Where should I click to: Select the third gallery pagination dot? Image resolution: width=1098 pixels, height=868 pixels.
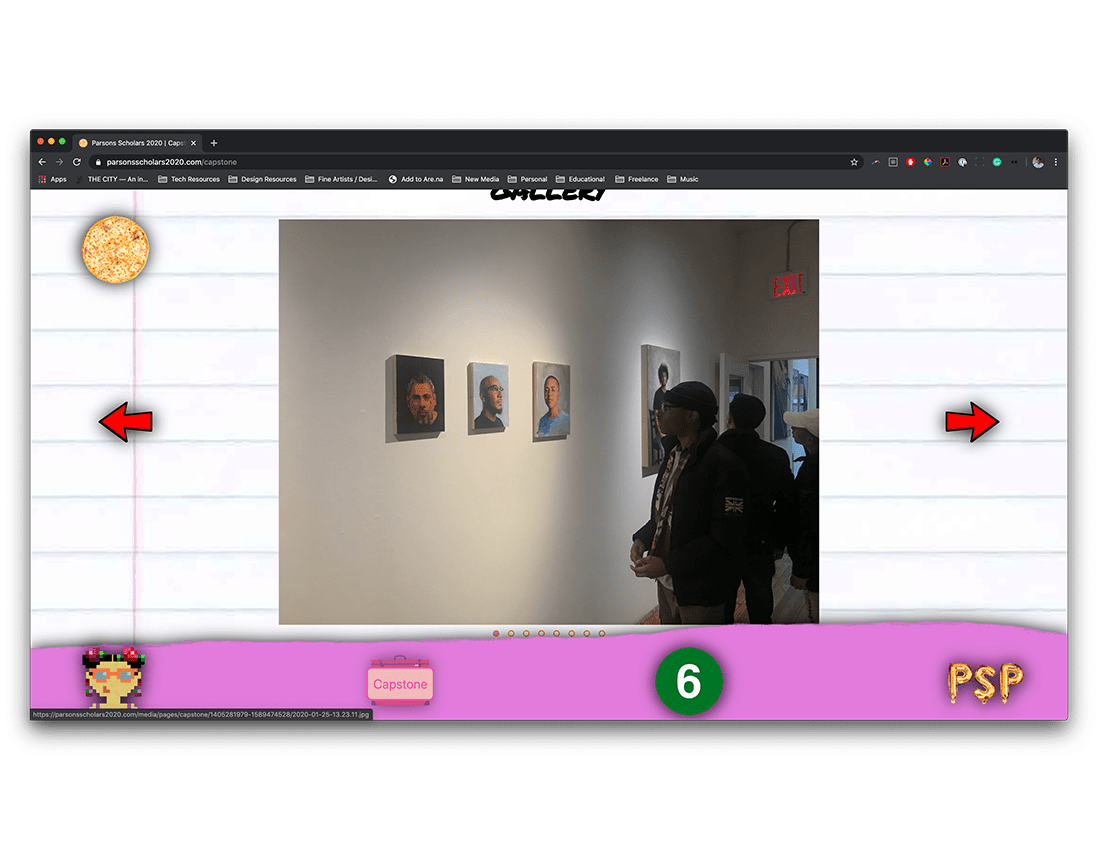tap(526, 634)
